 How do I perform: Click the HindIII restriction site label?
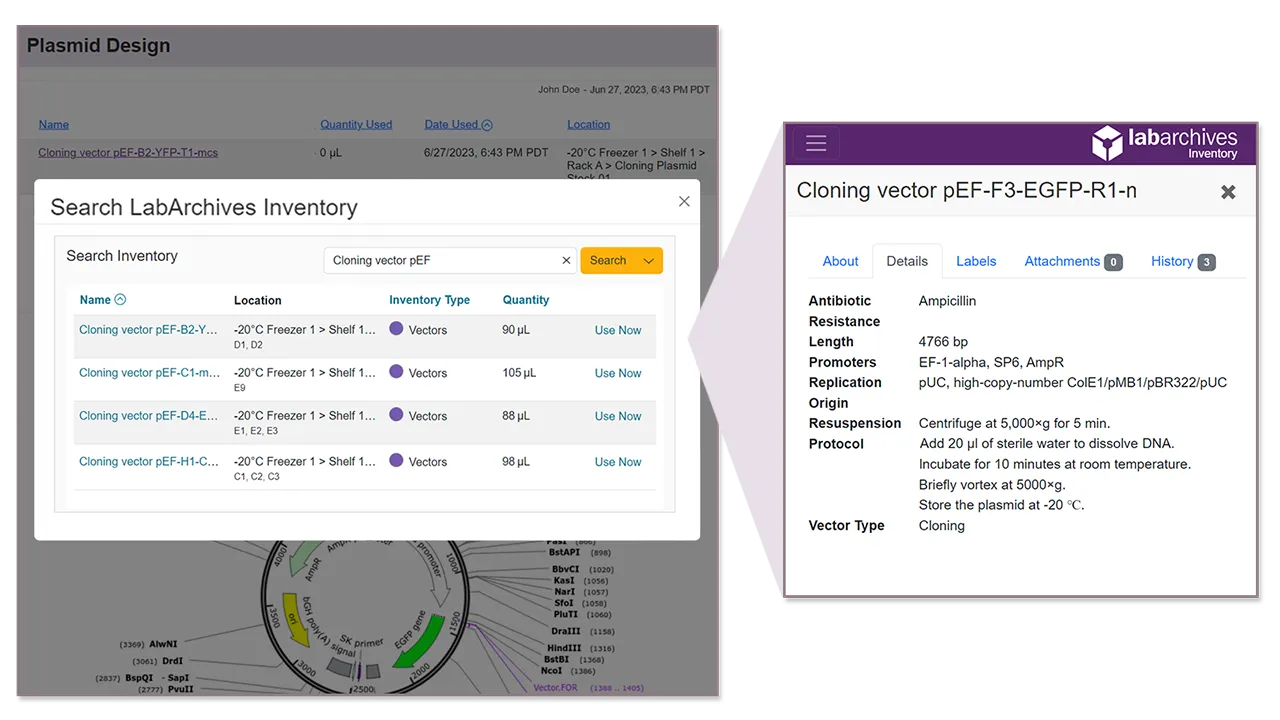point(565,648)
